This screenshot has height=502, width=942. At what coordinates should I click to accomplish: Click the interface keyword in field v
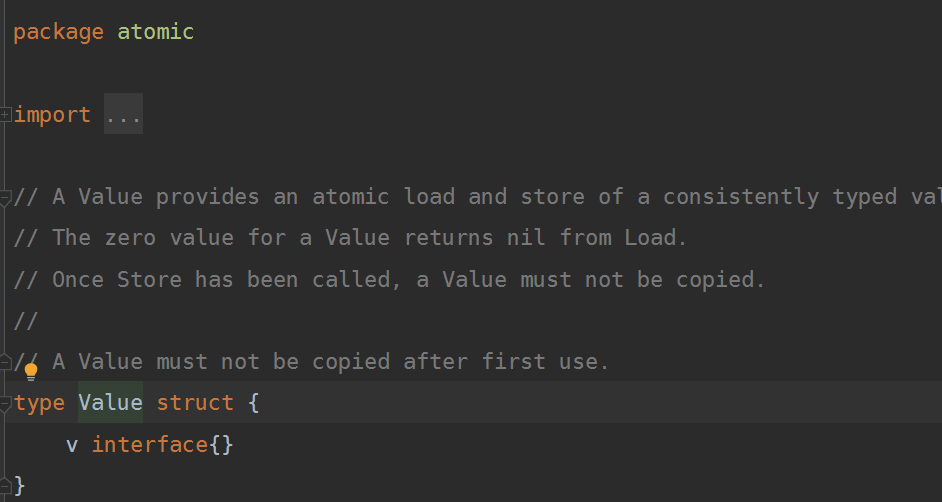tap(150, 444)
